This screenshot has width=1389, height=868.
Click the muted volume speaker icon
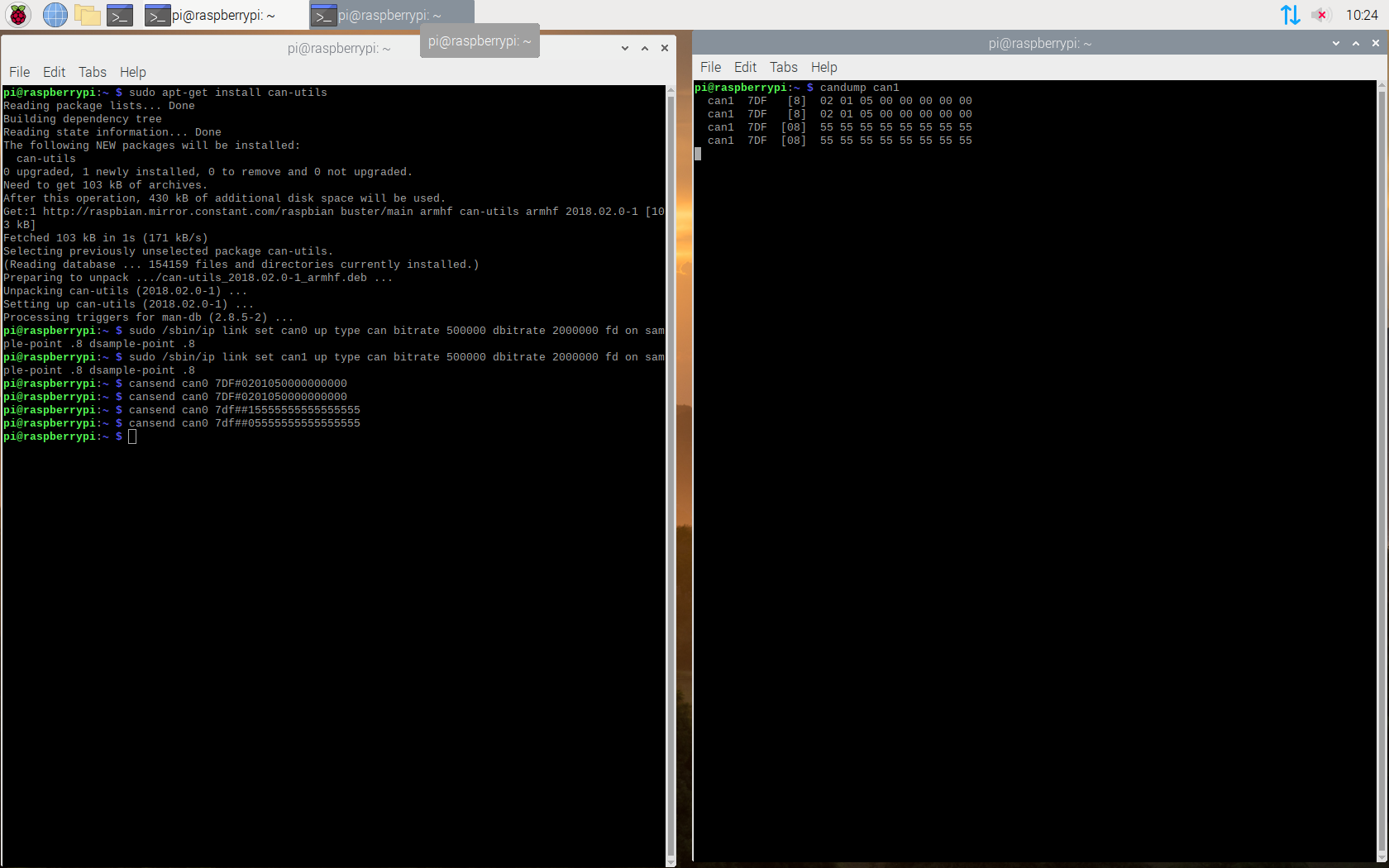[1320, 15]
